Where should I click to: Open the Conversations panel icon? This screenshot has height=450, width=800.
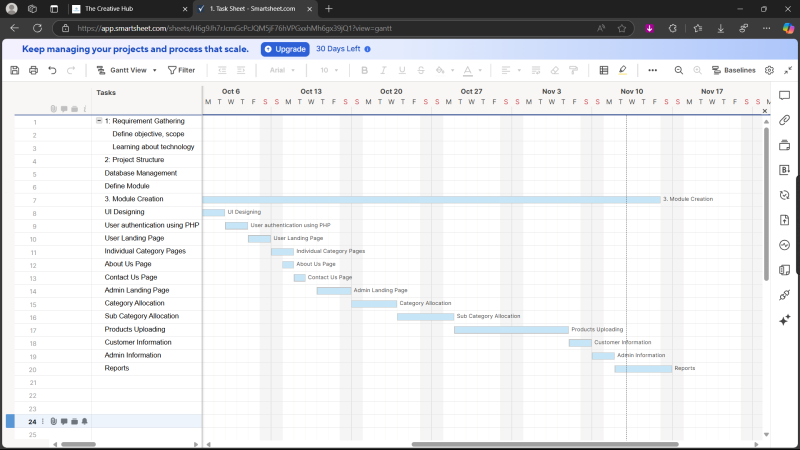point(785,95)
